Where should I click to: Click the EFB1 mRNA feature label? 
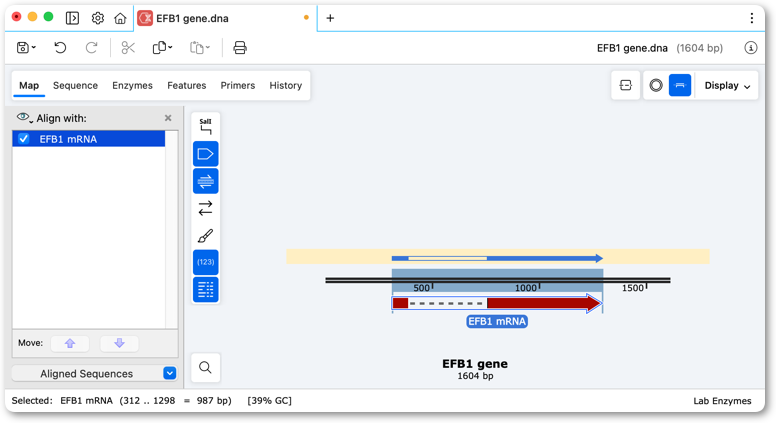(x=497, y=322)
